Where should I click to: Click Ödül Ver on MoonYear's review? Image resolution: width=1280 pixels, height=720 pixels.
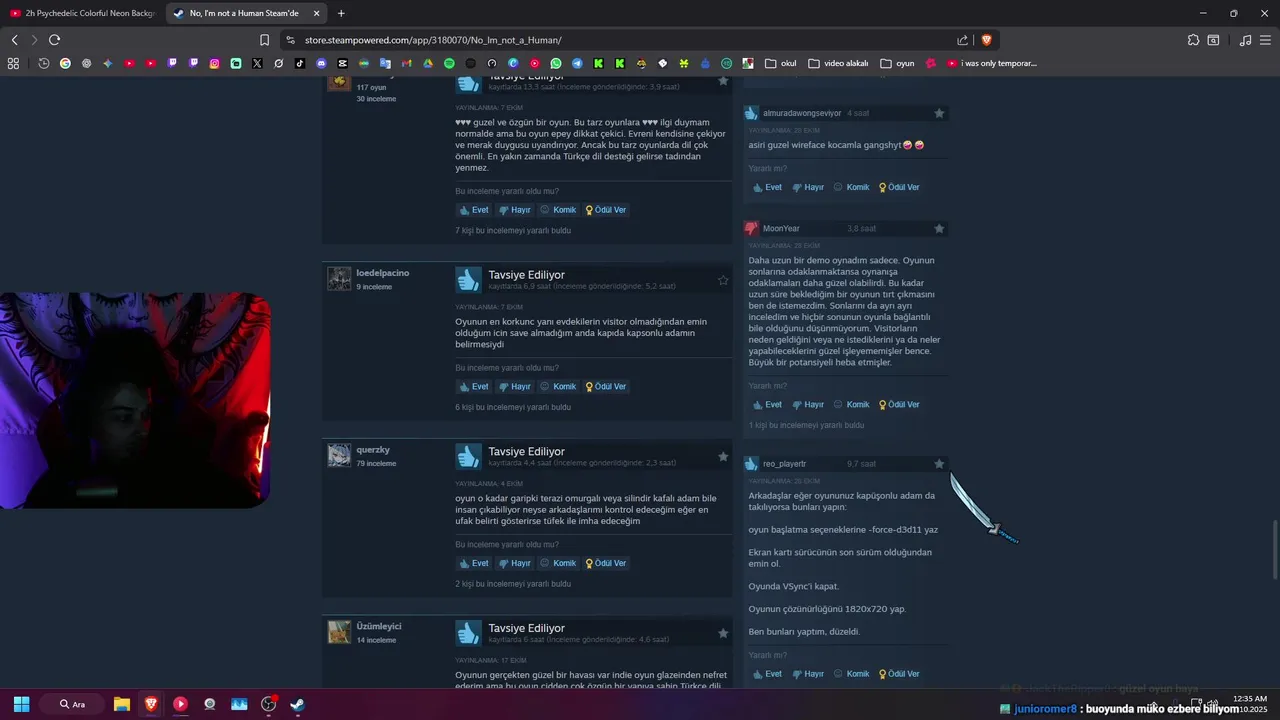point(899,405)
